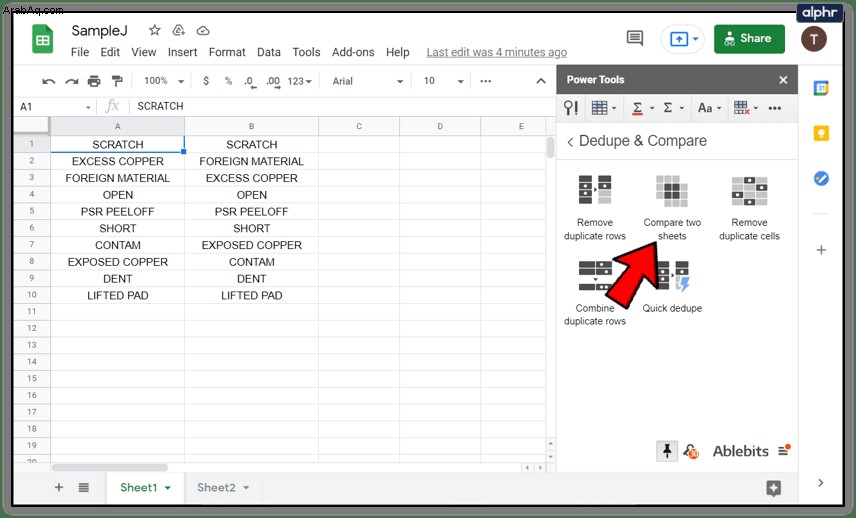Viewport: 856px width, 518px height.
Task: Open the Google Sheets home icon
Action: click(43, 39)
